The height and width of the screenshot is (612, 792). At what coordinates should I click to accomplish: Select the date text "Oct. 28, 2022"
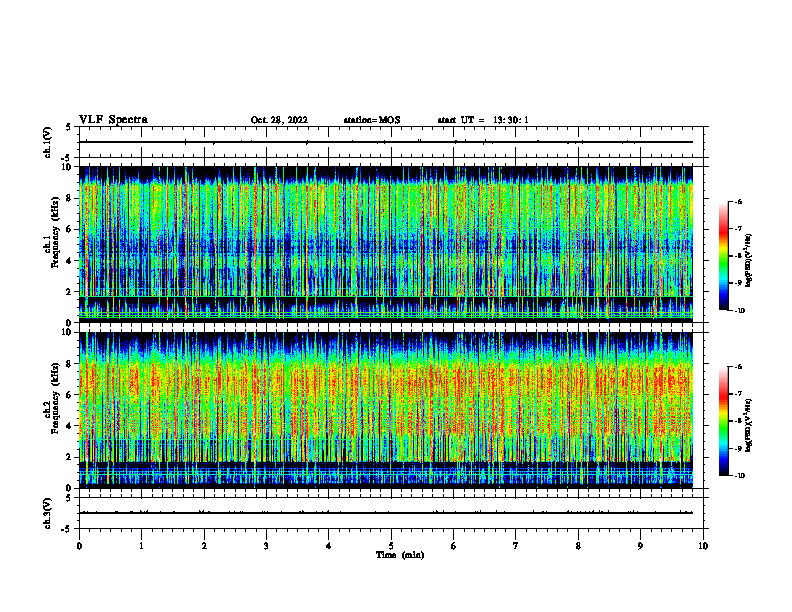(x=279, y=120)
